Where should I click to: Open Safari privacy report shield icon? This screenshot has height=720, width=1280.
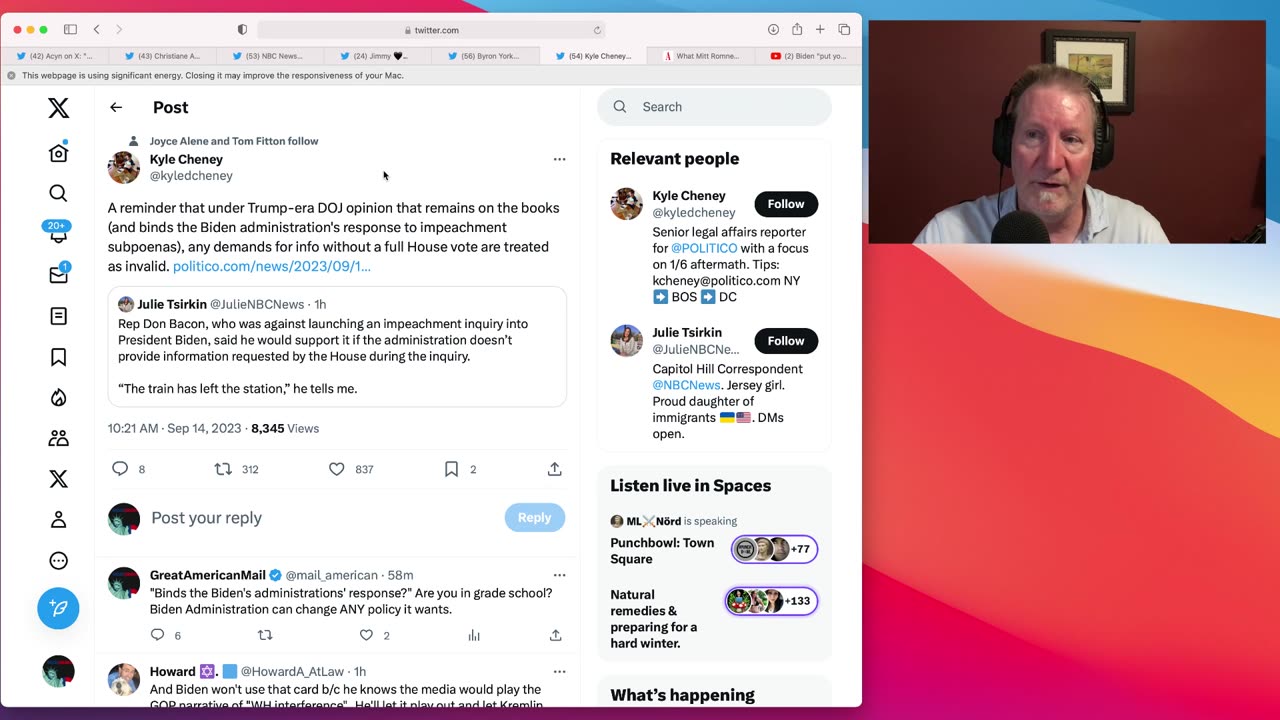coord(242,30)
